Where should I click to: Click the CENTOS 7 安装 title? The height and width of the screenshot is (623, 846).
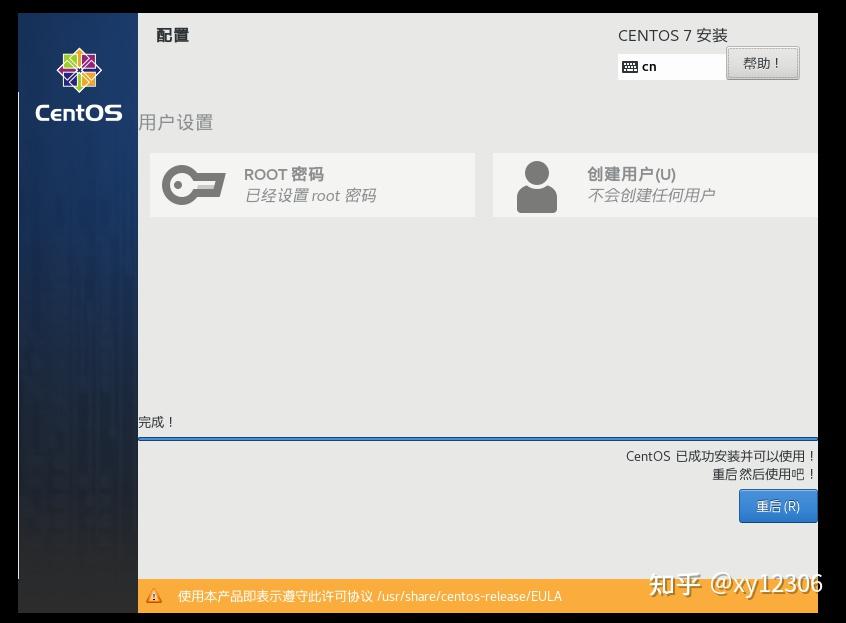click(x=671, y=35)
